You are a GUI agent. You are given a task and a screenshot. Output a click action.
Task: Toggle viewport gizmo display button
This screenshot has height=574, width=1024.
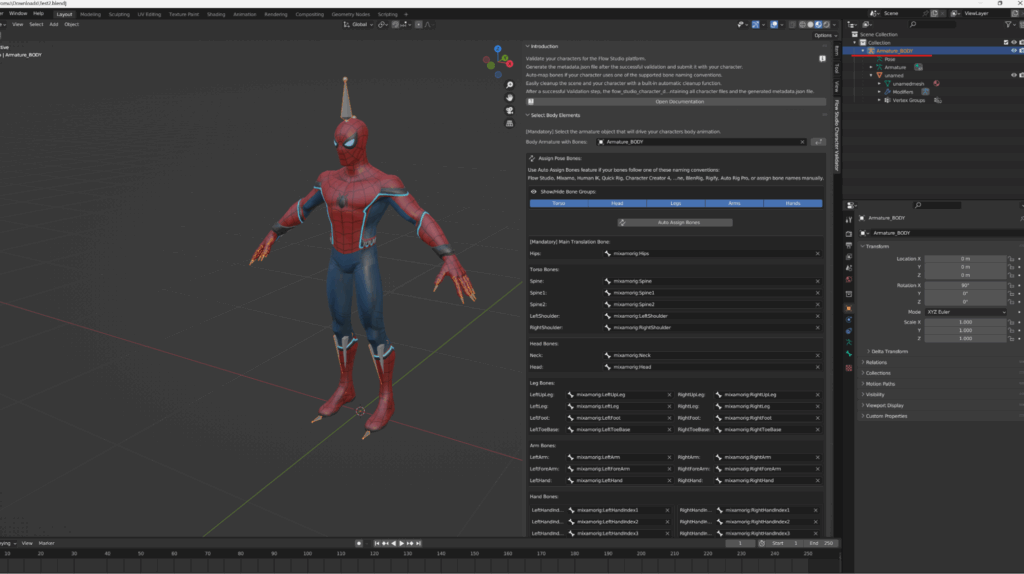pos(756,25)
